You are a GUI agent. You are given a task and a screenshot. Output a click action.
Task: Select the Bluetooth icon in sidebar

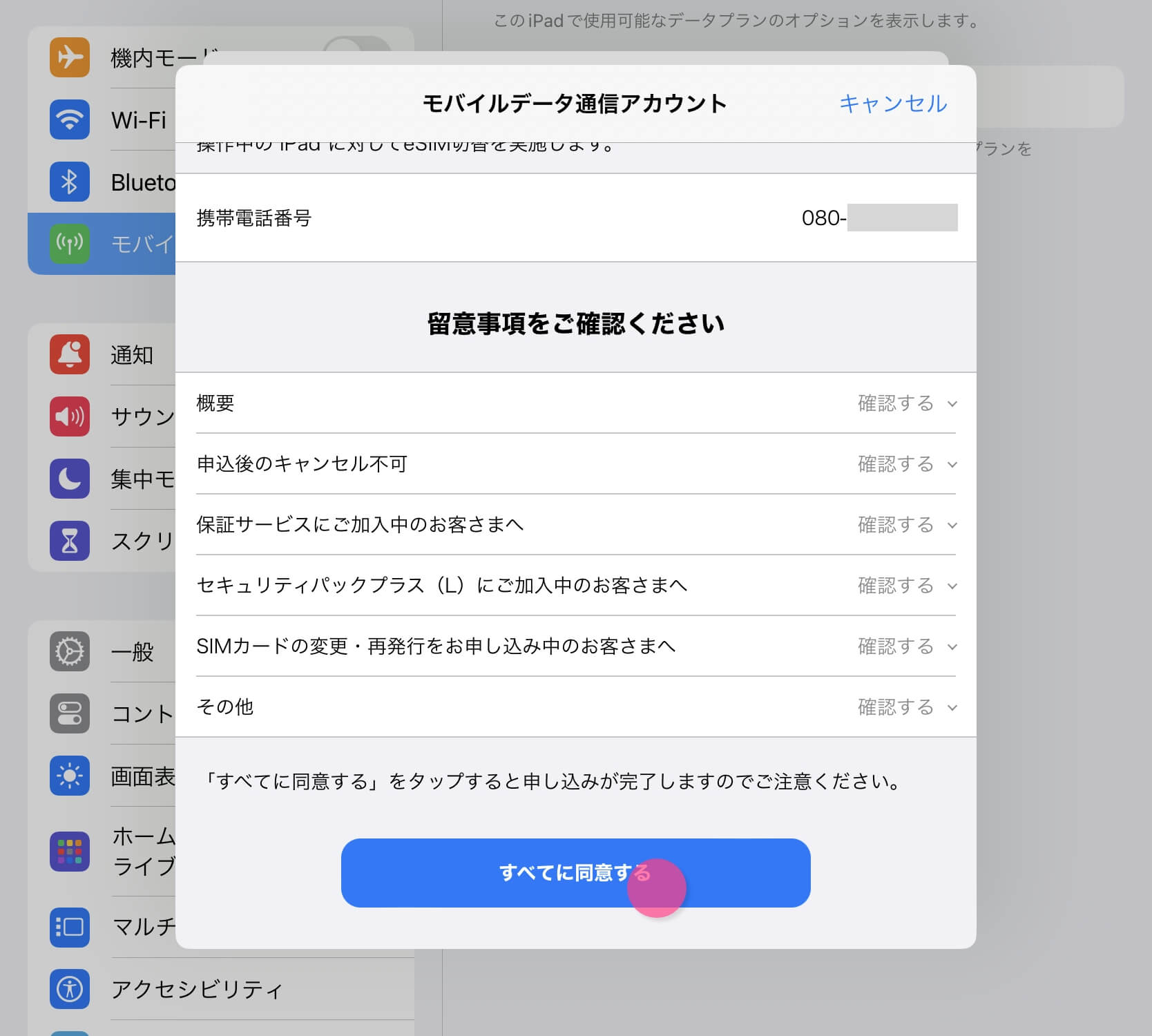coord(70,182)
